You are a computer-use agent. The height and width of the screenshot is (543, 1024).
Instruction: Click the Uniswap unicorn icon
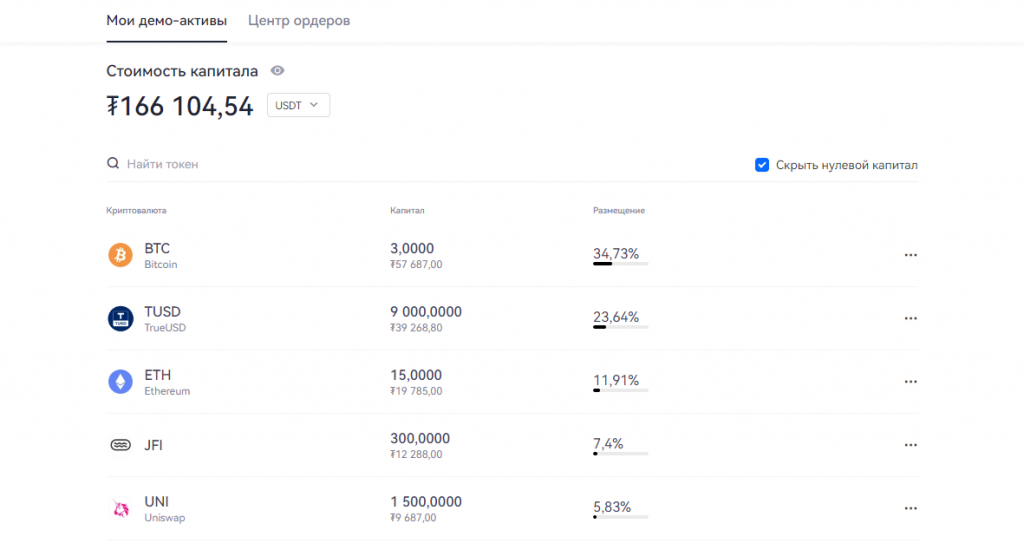[120, 508]
